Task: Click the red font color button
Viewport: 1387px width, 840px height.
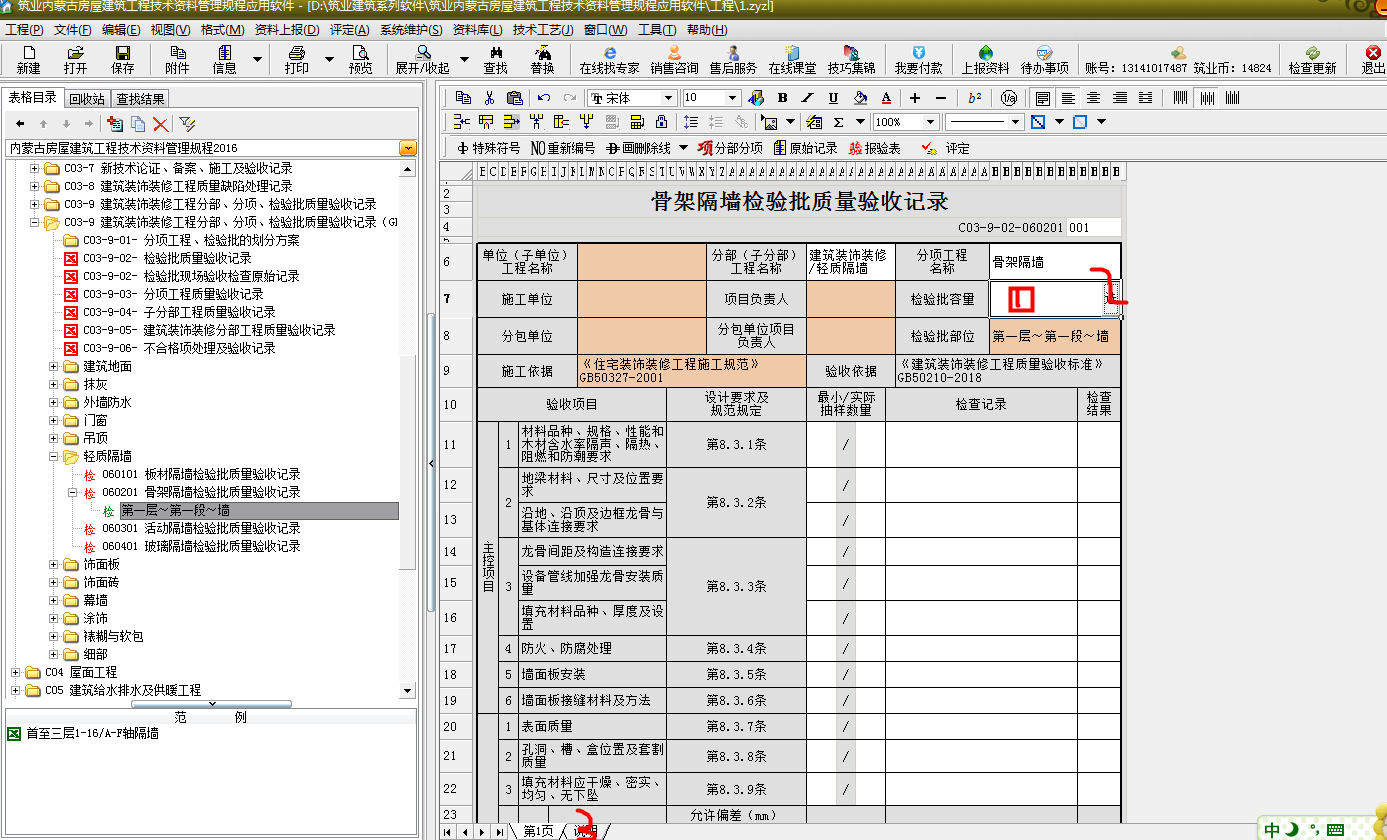Action: tap(886, 98)
